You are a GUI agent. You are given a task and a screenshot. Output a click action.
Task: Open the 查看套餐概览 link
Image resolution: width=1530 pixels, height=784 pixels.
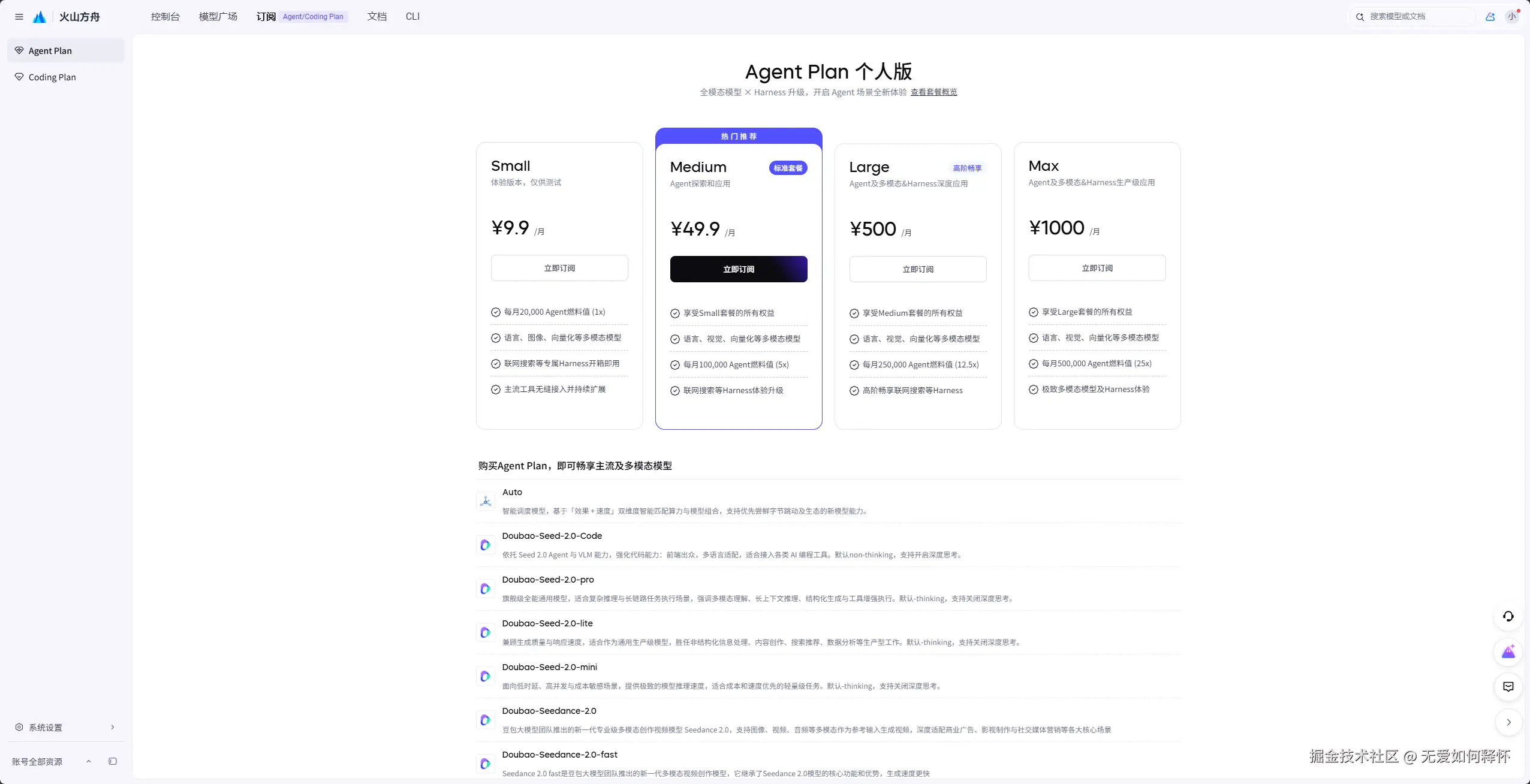(x=934, y=92)
